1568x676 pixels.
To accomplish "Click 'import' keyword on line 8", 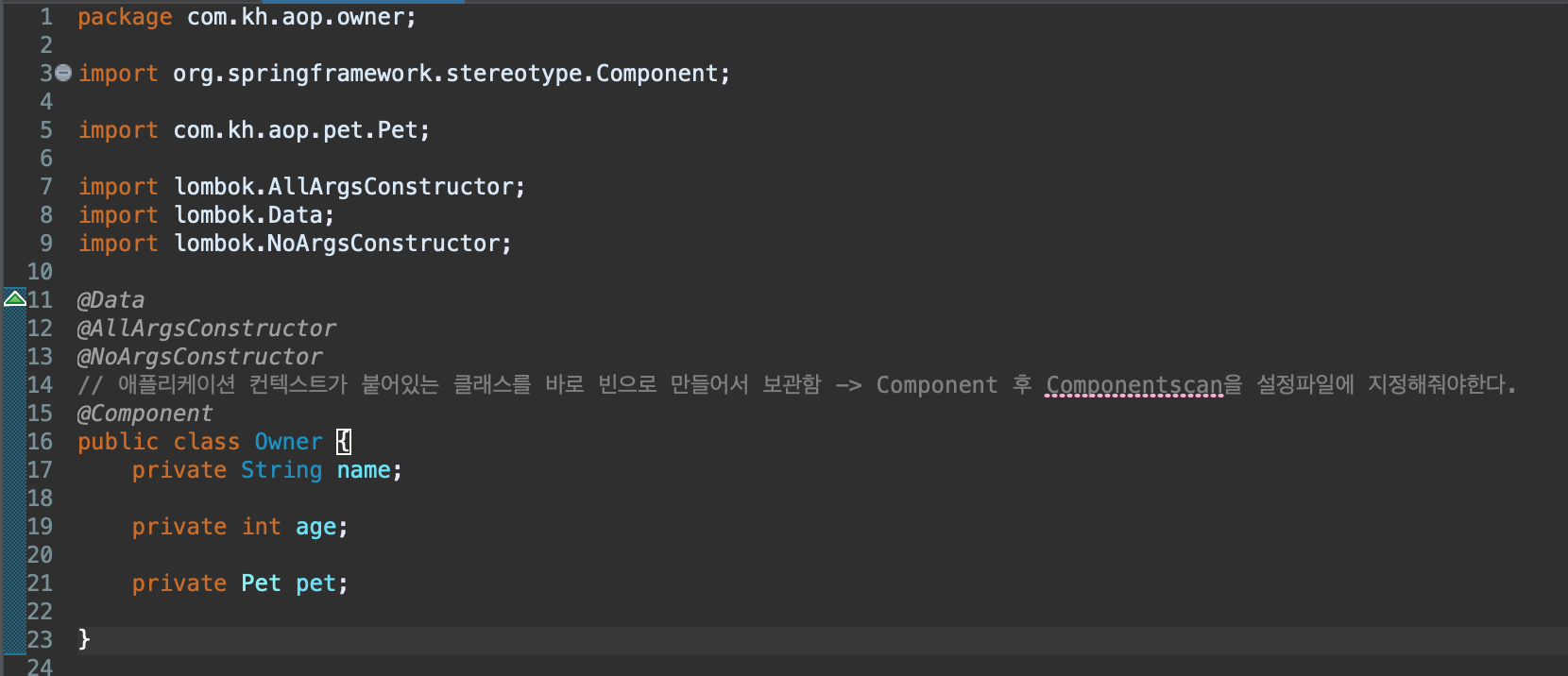I will 118,215.
